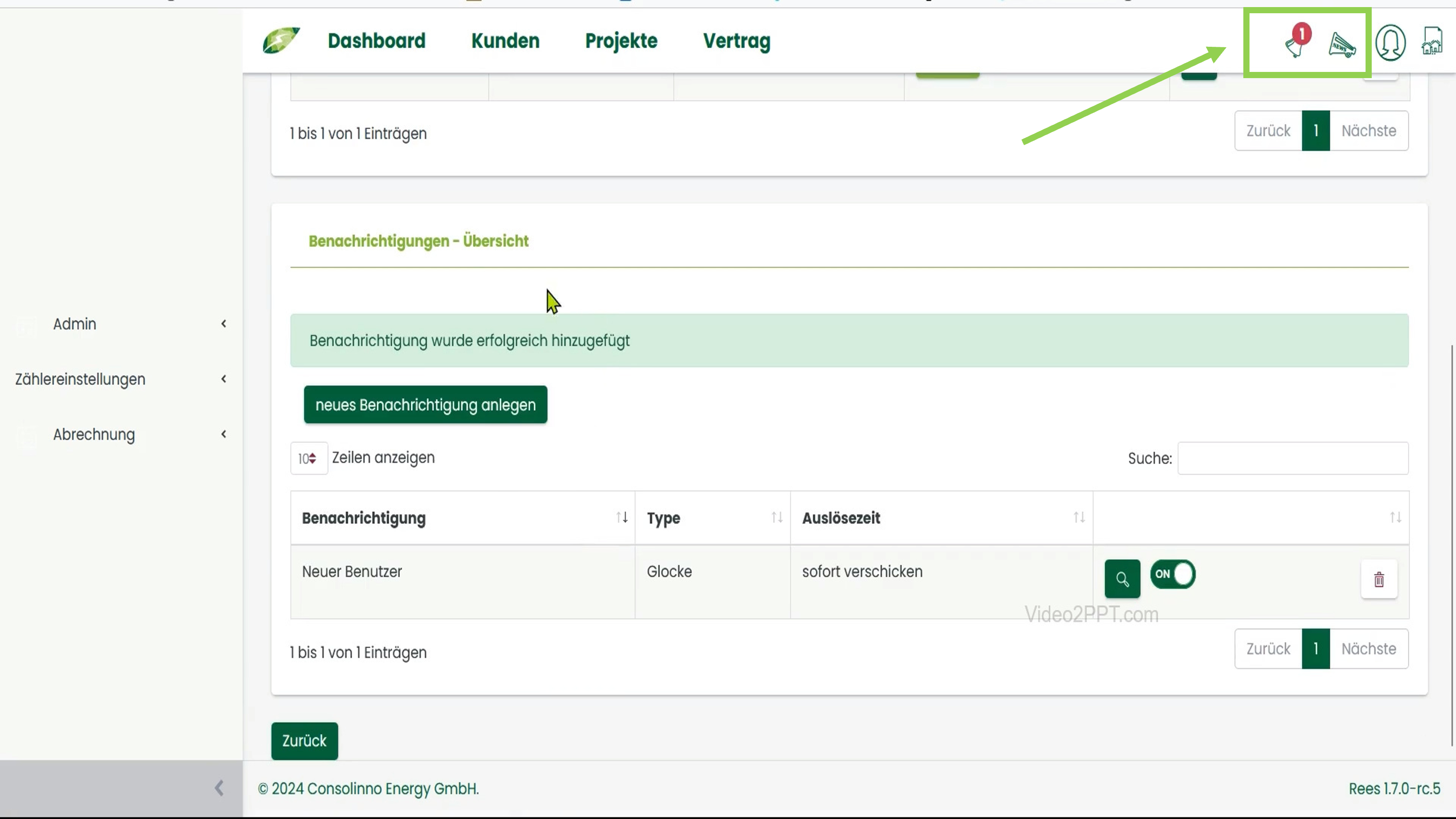This screenshot has width=1456, height=819.
Task: Open the news megaphone icon
Action: point(1341,44)
